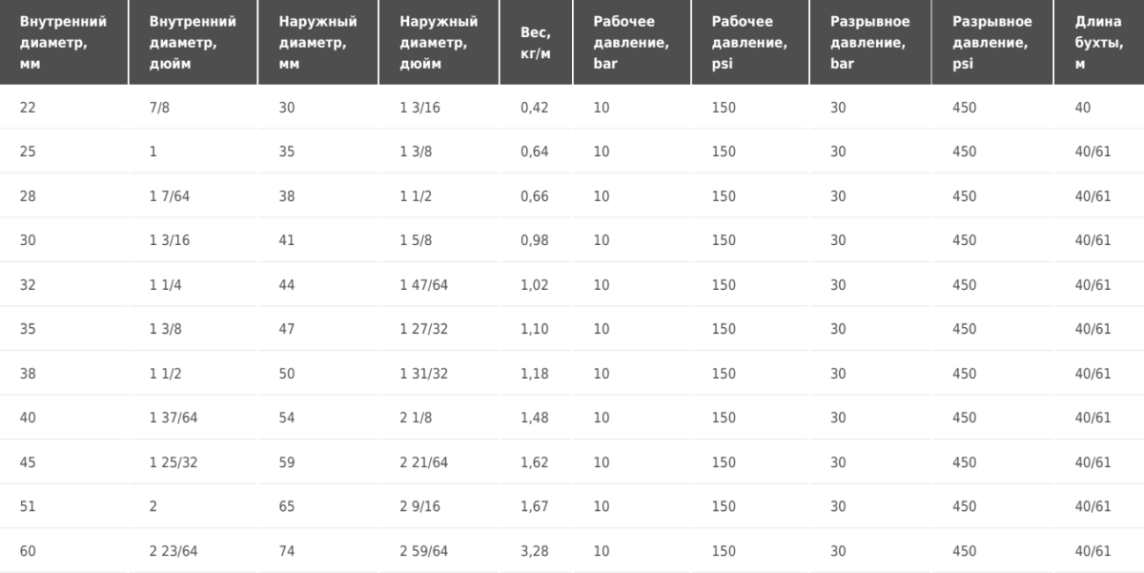Click inner diameter cell 60
The height and width of the screenshot is (573, 1144).
point(28,551)
